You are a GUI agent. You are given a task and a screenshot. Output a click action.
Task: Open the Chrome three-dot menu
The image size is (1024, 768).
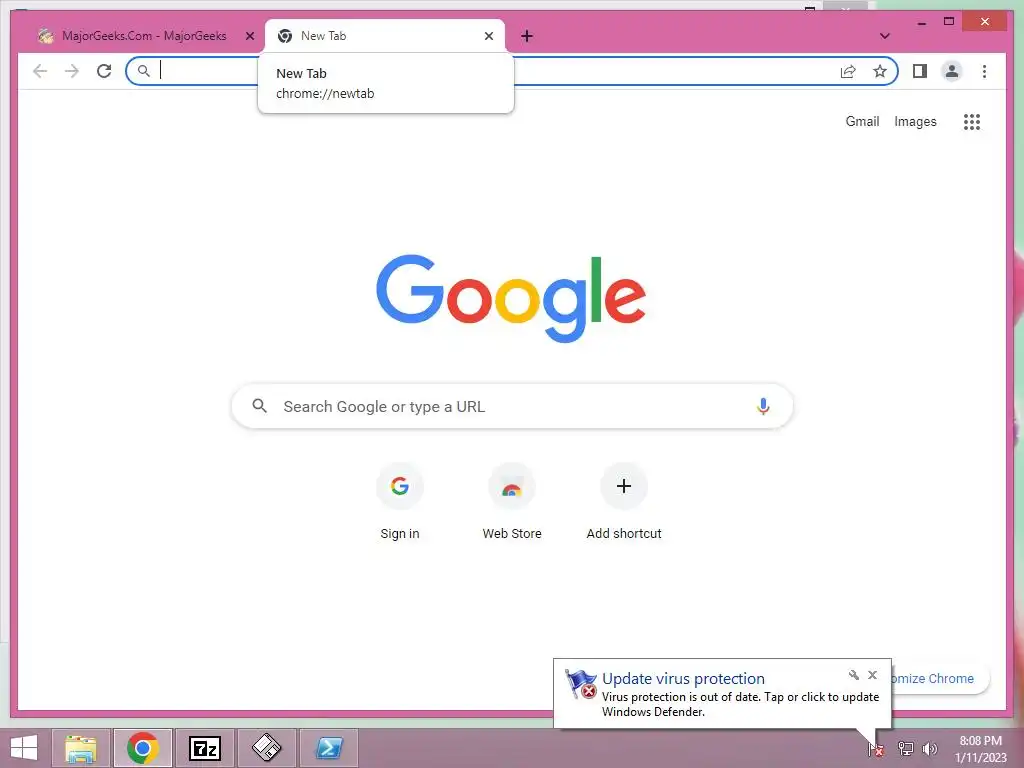pos(984,71)
